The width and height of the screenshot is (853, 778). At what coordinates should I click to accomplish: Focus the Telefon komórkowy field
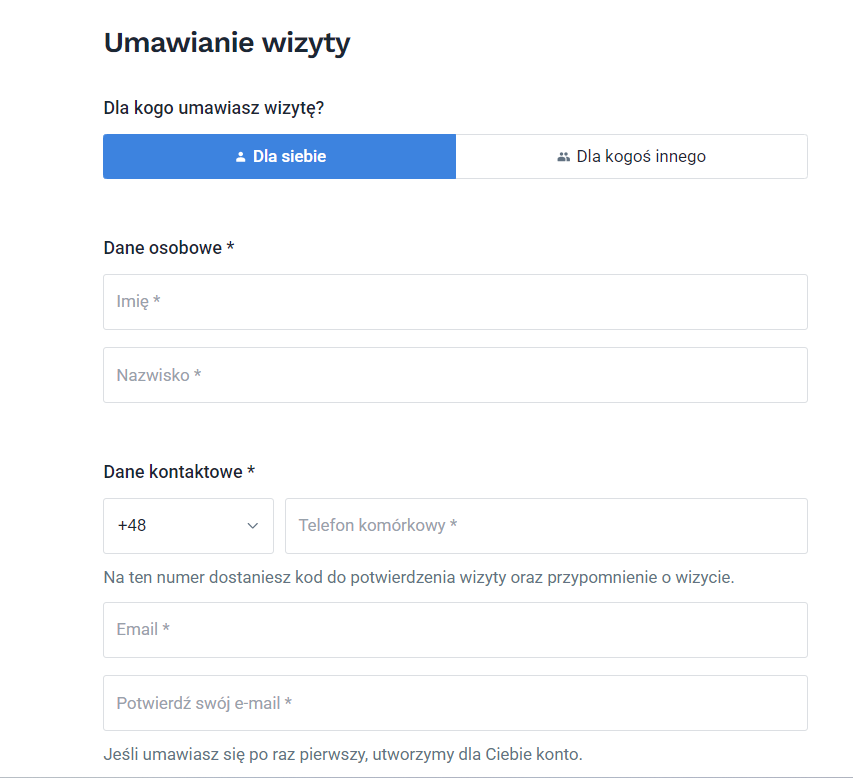coord(546,526)
